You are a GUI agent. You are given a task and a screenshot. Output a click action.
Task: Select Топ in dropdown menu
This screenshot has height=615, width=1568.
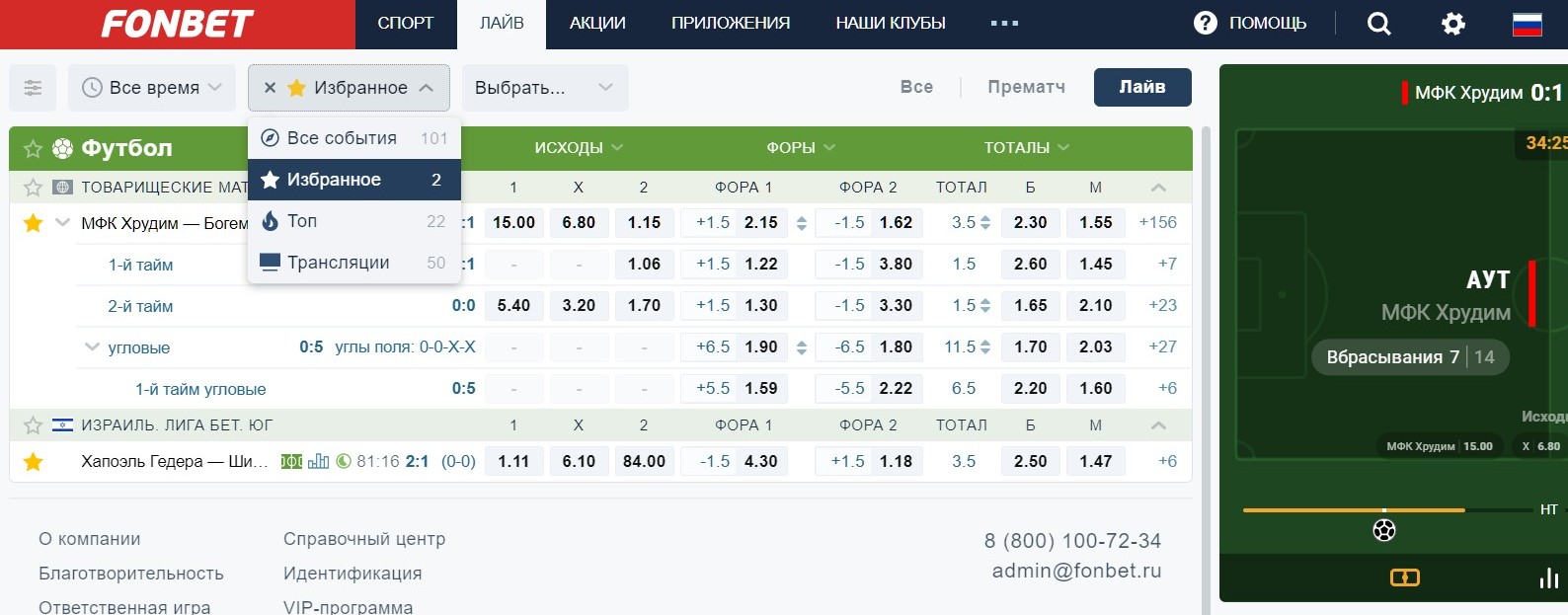click(x=354, y=221)
